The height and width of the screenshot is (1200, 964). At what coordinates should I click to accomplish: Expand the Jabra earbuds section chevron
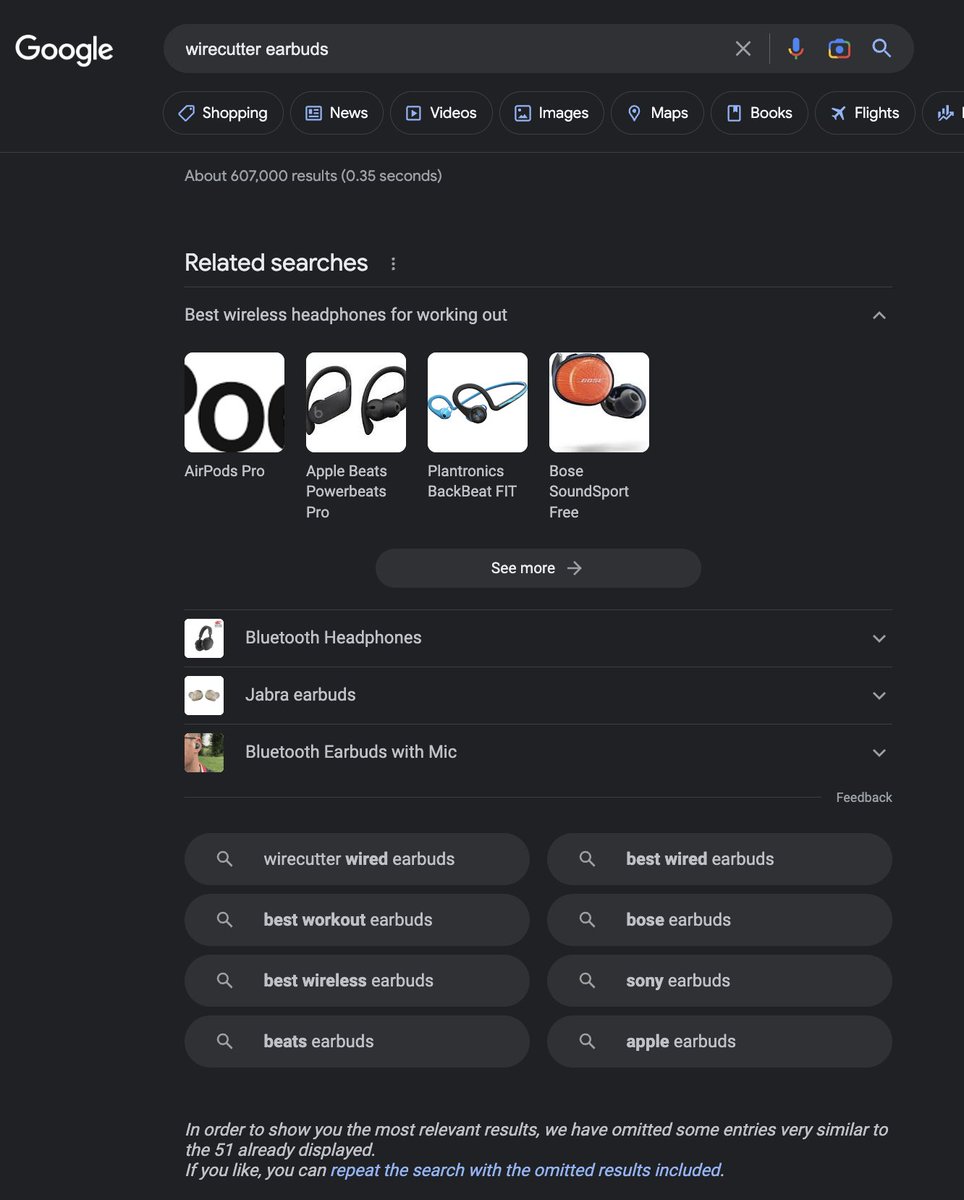(x=879, y=695)
